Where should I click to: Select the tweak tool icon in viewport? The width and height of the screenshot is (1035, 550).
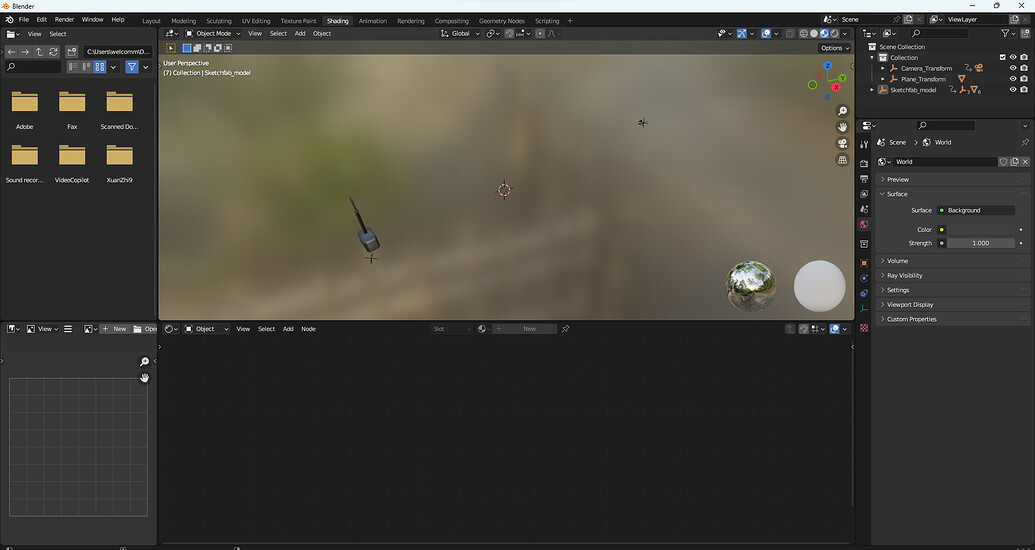(x=171, y=48)
